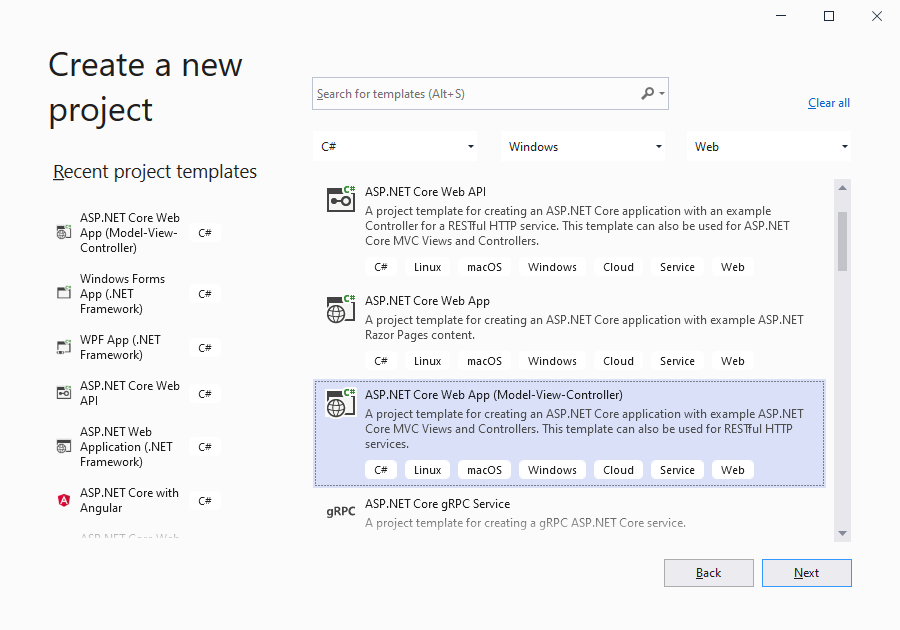Maximize the dialog window
900x630 pixels.
829,16
